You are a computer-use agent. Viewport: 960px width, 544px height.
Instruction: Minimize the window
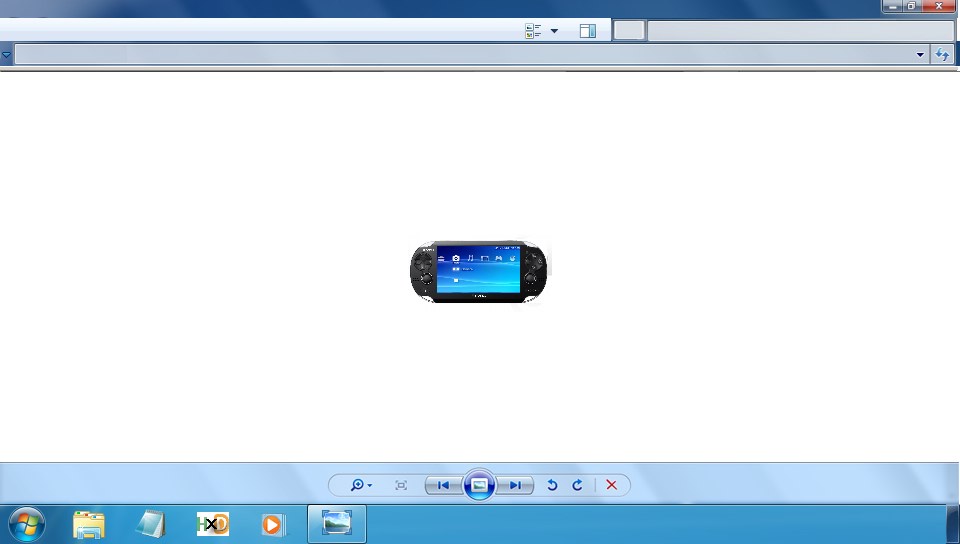tap(893, 6)
